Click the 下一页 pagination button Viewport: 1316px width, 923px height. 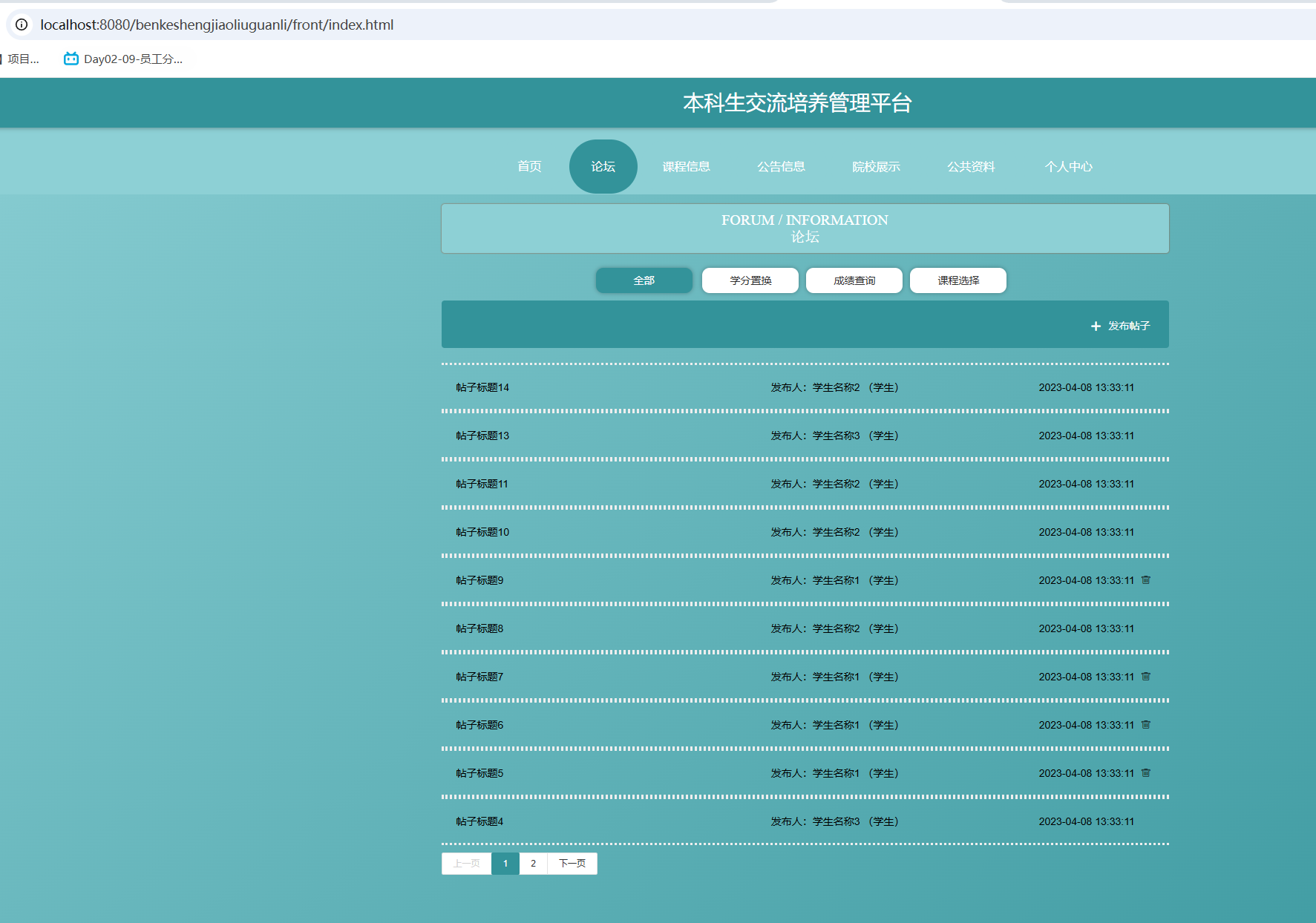click(x=572, y=864)
